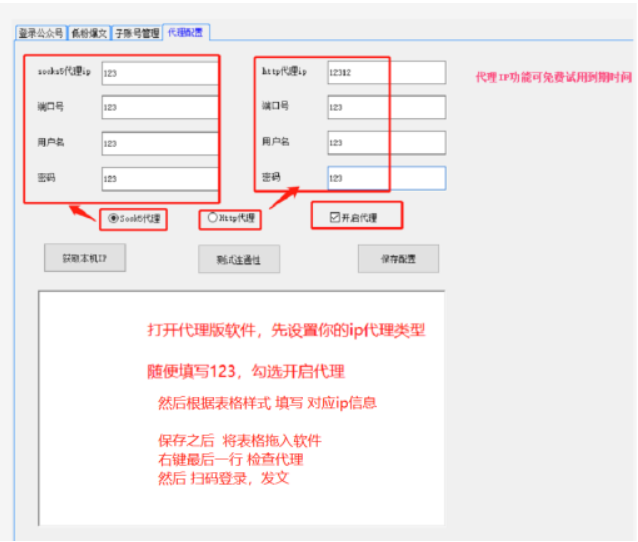638x542 pixels.
Task: Click the socks5 端口号 input field
Action: point(158,107)
